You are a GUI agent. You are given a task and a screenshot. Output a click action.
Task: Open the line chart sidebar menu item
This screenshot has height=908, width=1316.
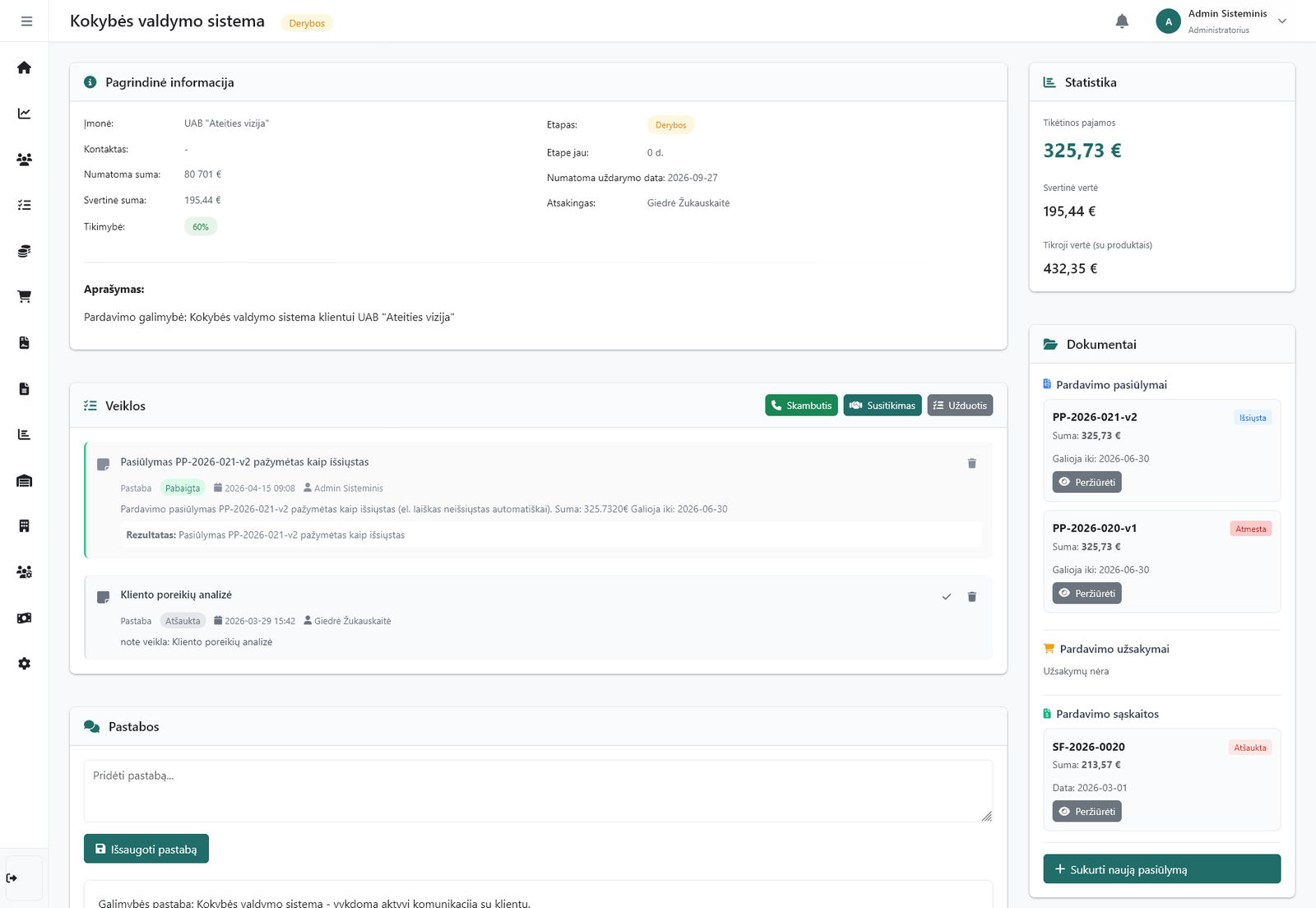click(25, 113)
